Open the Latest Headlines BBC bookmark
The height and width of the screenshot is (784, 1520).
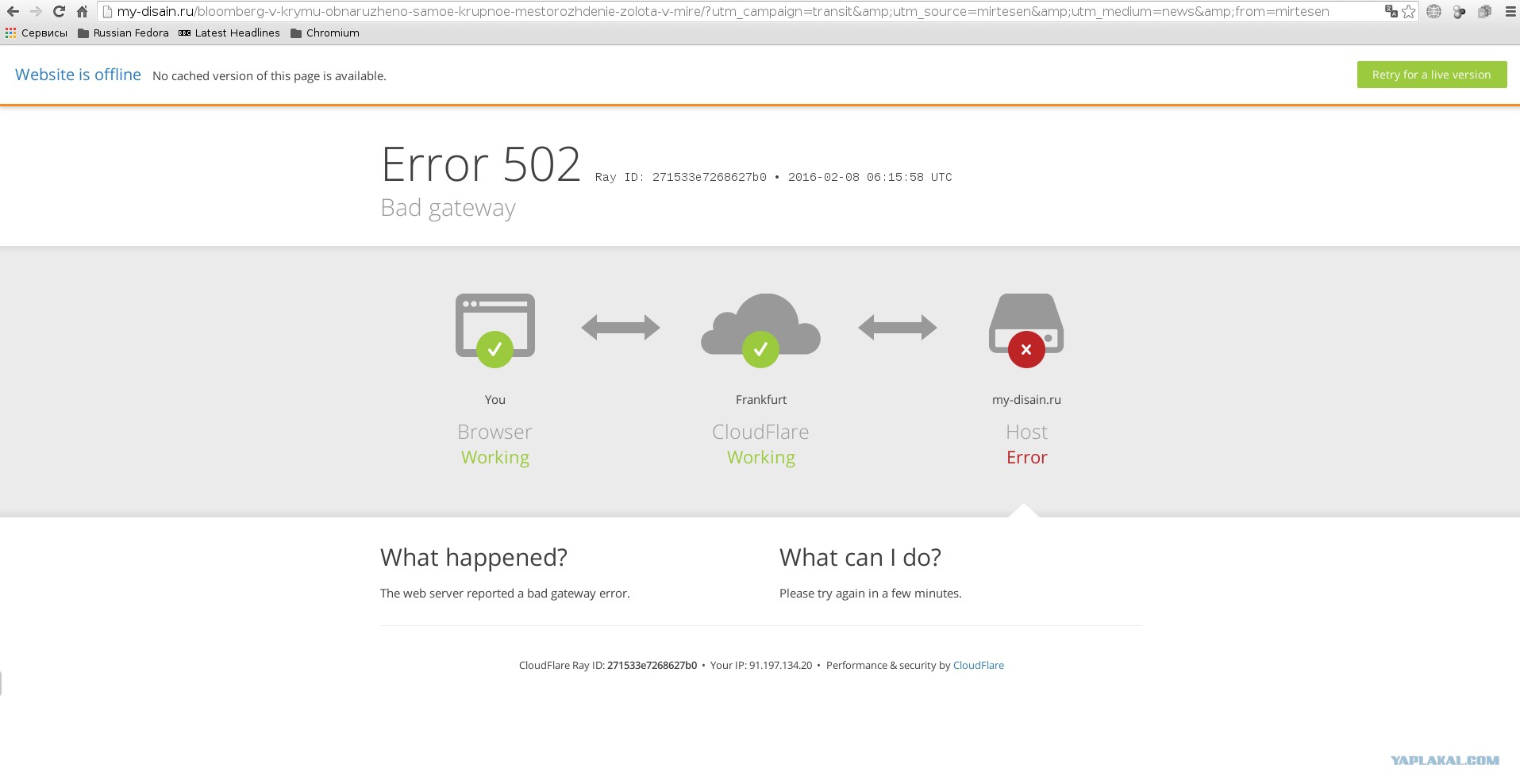coord(229,33)
